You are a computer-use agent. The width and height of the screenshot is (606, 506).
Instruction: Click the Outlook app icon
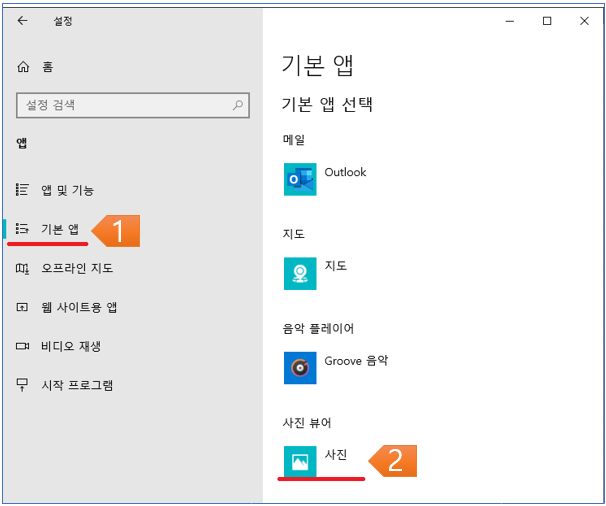point(300,179)
